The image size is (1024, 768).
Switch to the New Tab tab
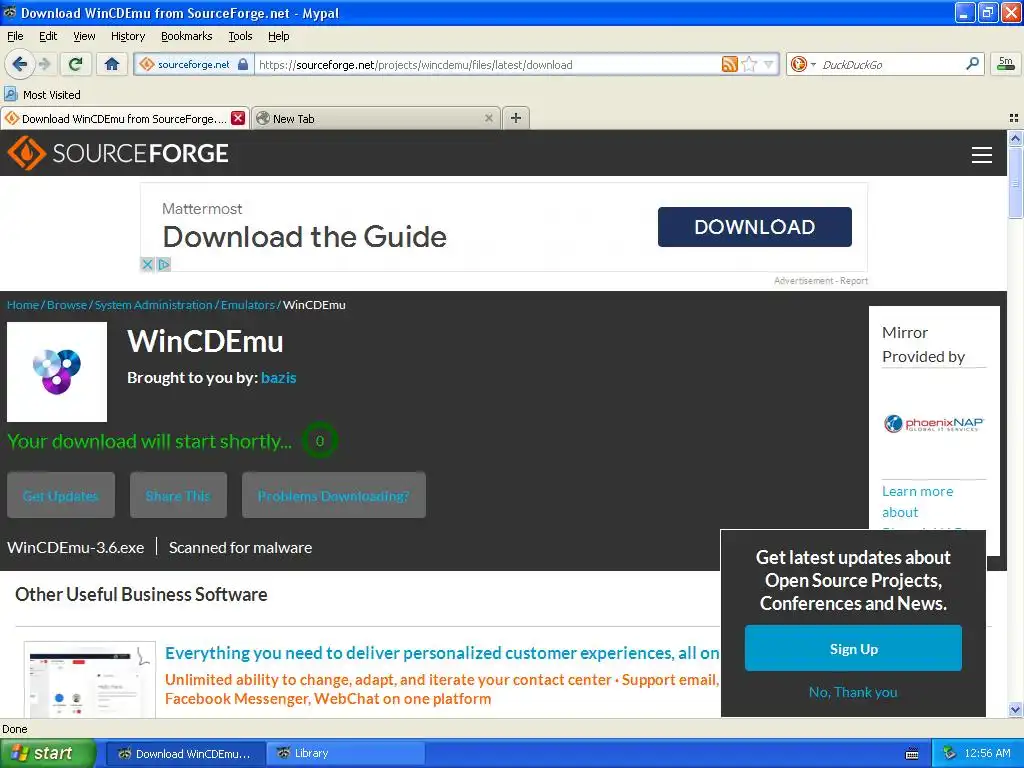[376, 118]
